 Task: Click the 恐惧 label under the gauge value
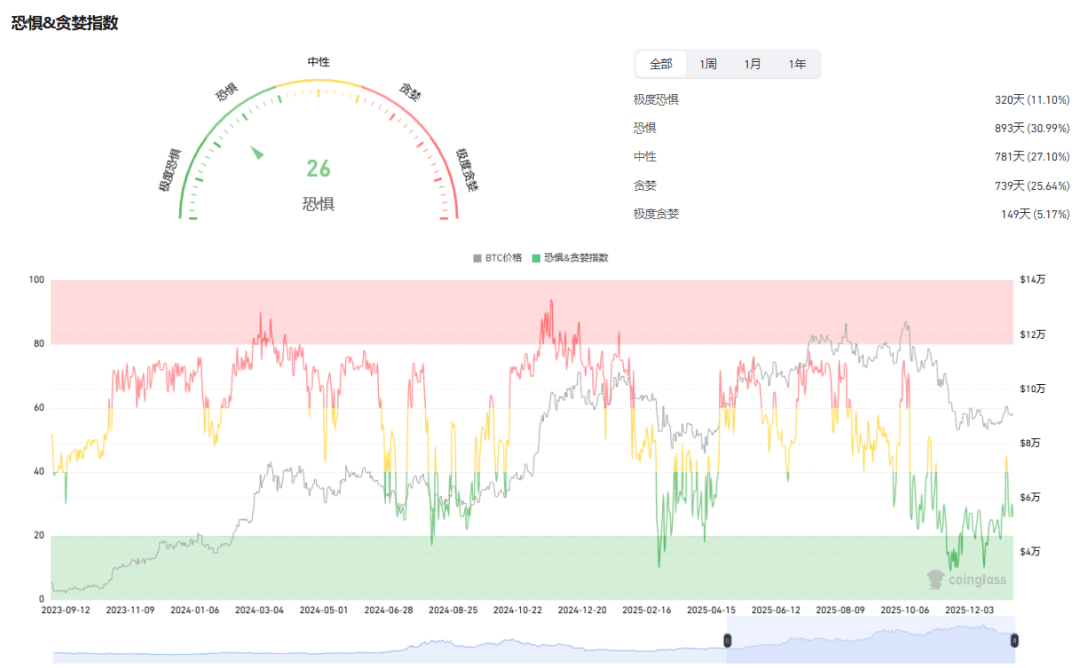pyautogui.click(x=318, y=204)
